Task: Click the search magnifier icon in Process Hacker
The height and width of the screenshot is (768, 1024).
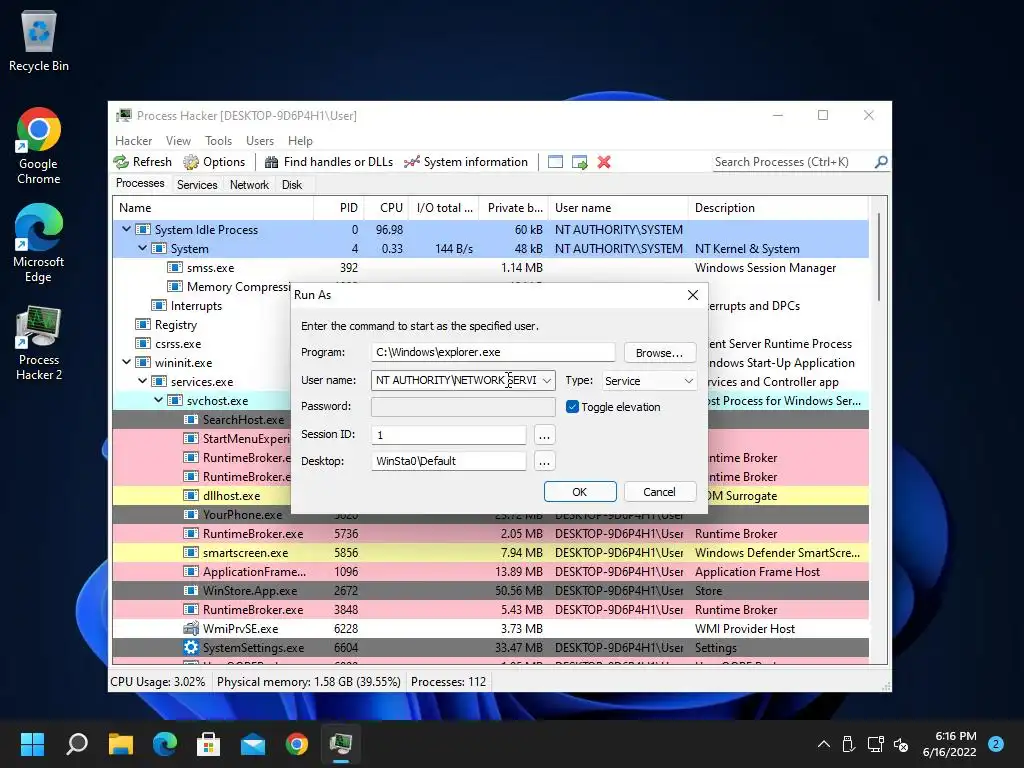Action: pos(881,161)
